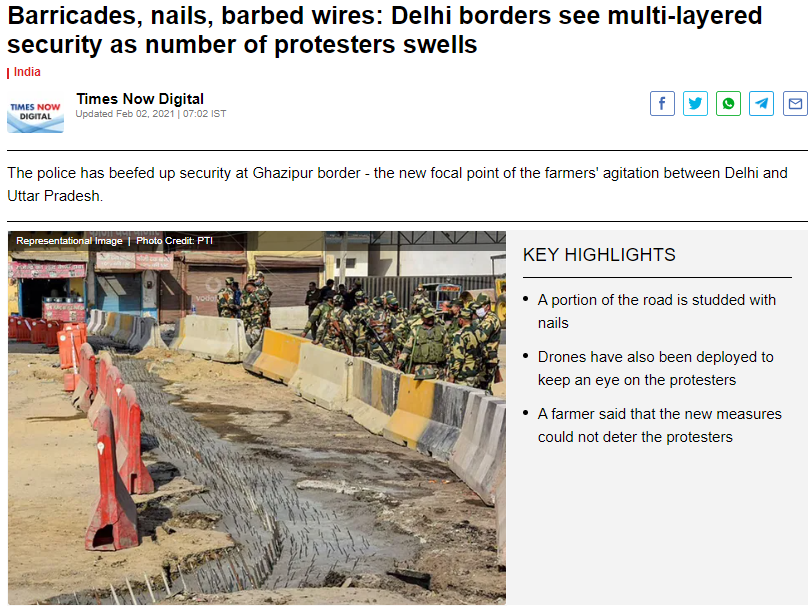Open the India category link
This screenshot has height=608, width=812.
tap(27, 72)
